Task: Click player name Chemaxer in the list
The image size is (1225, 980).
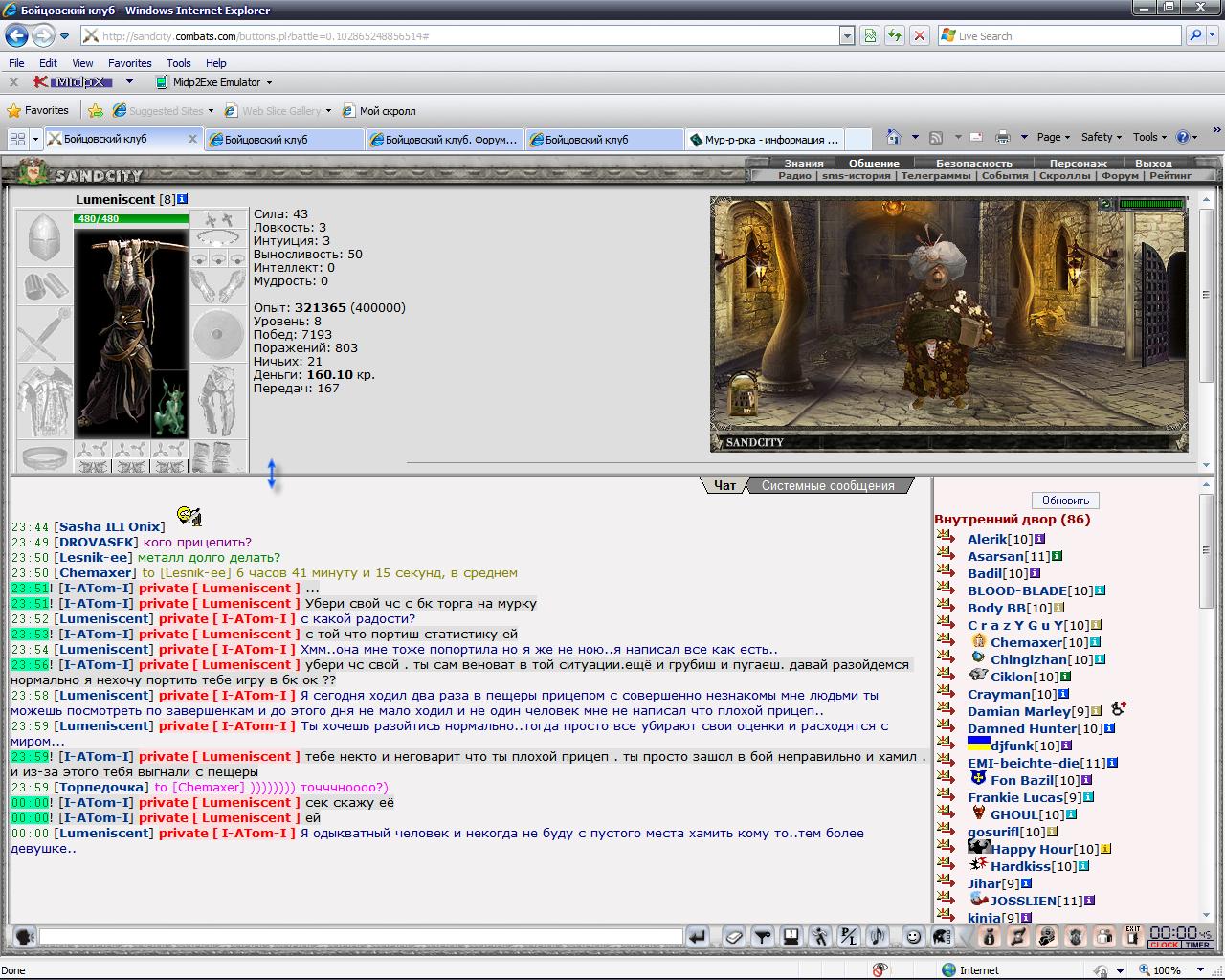Action: point(1026,642)
